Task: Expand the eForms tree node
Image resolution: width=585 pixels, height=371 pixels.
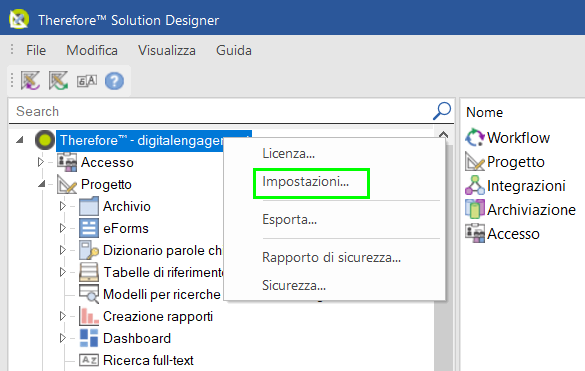Action: coord(63,228)
